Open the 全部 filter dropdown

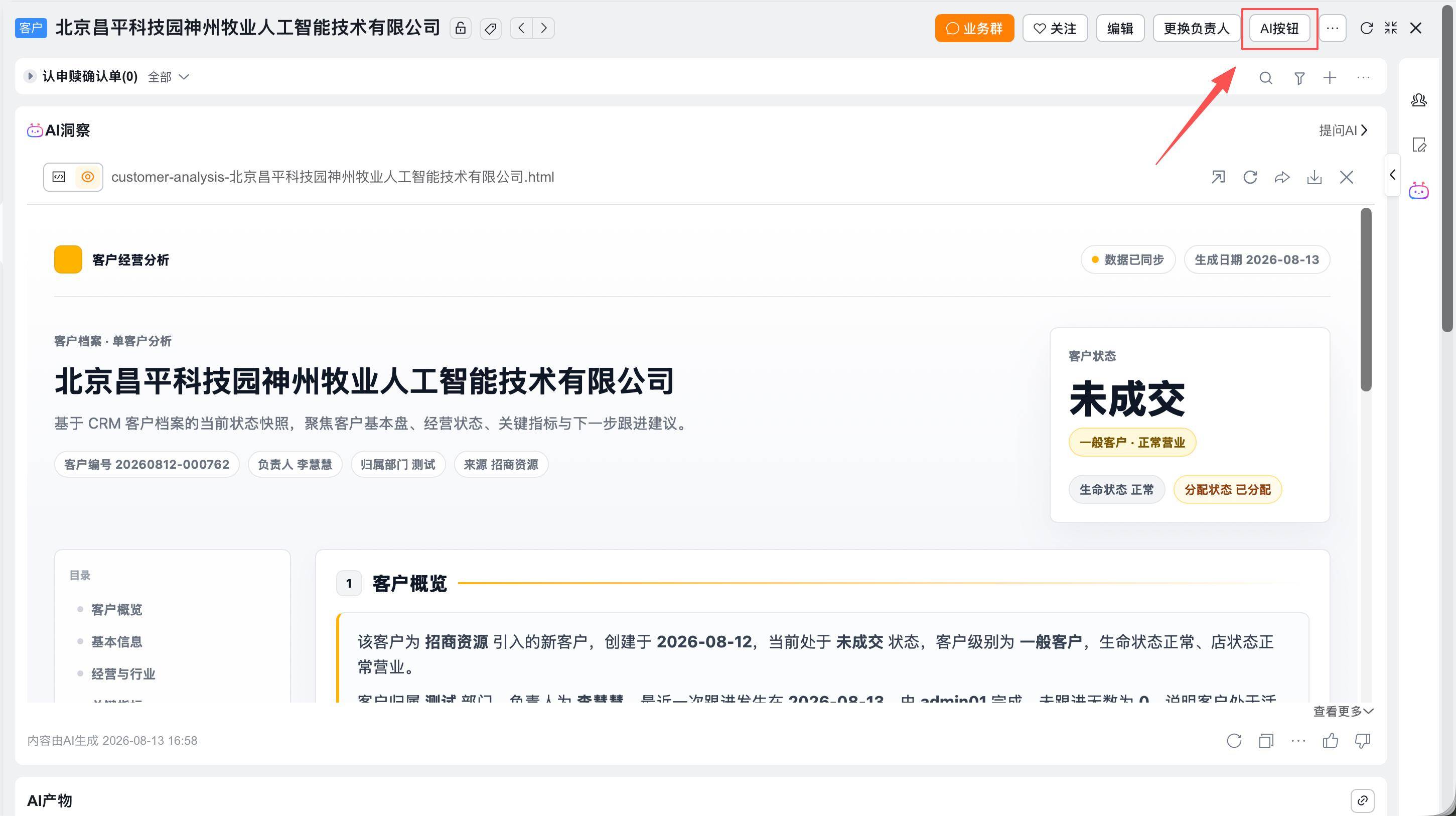click(x=168, y=77)
